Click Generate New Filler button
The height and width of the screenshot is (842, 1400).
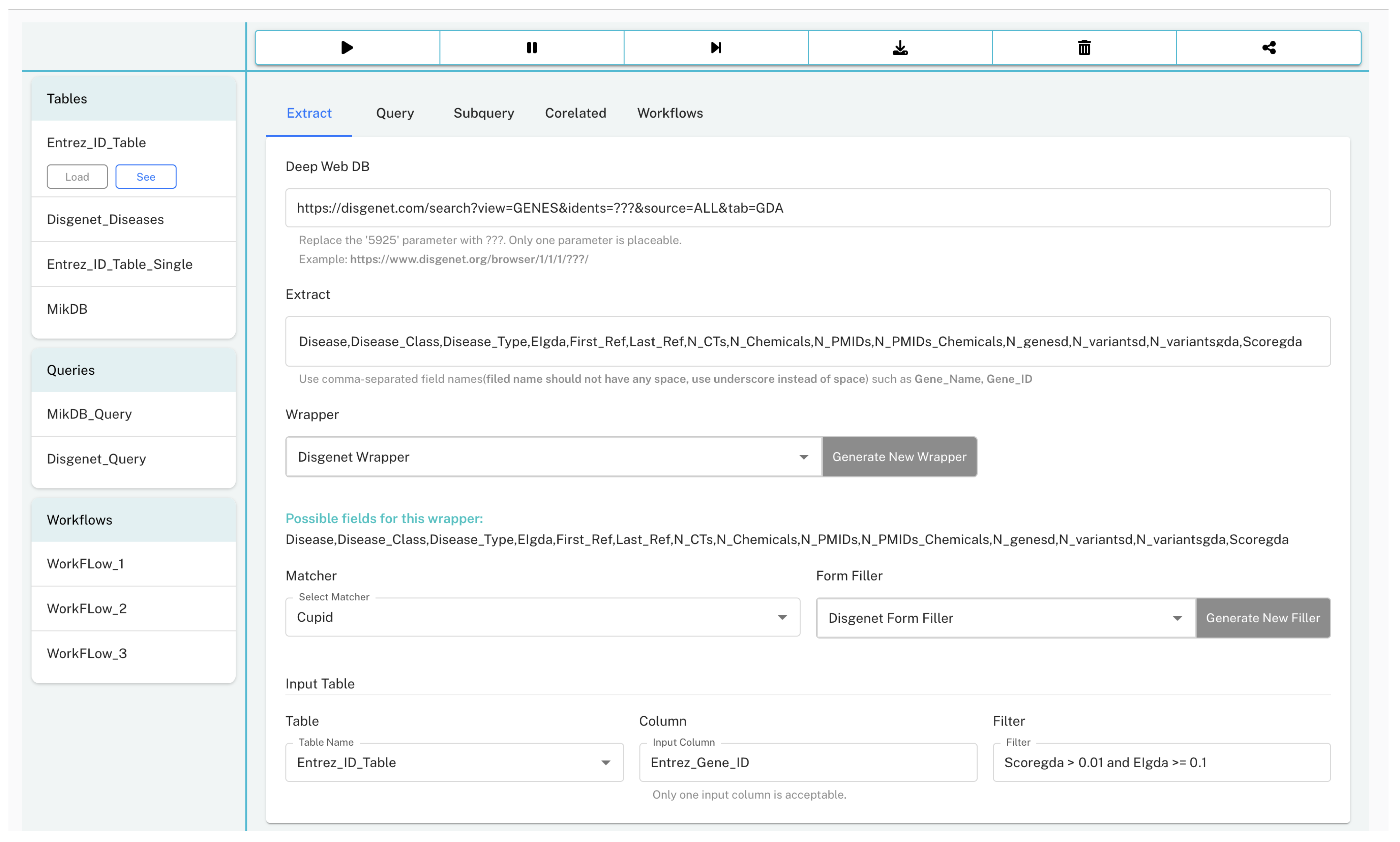pos(1263,618)
